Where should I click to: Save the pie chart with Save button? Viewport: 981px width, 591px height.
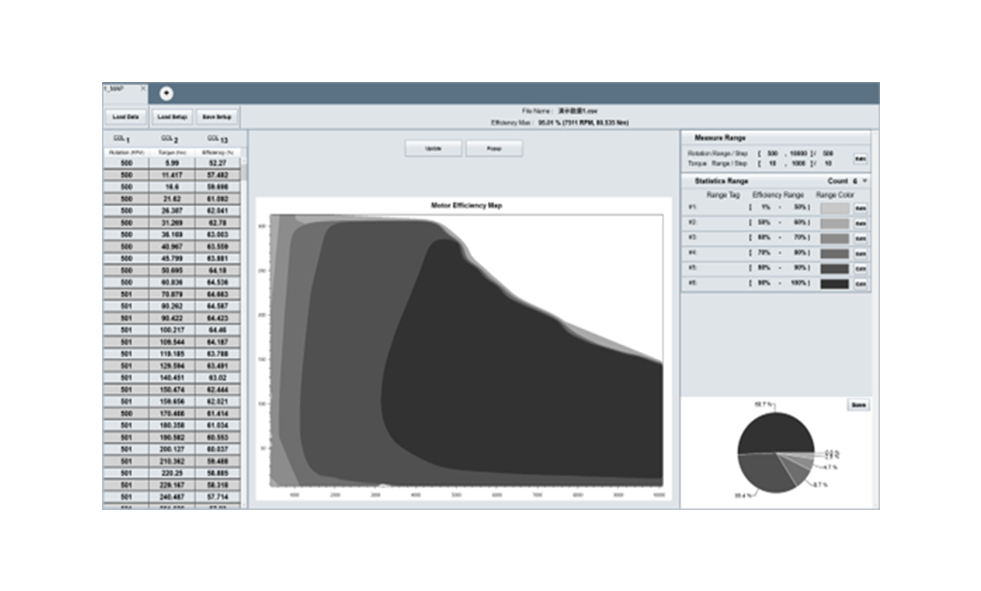click(858, 405)
